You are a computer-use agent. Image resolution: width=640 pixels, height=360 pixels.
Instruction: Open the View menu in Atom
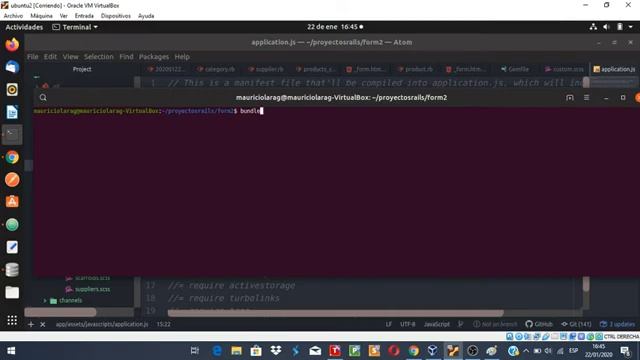tap(70, 57)
